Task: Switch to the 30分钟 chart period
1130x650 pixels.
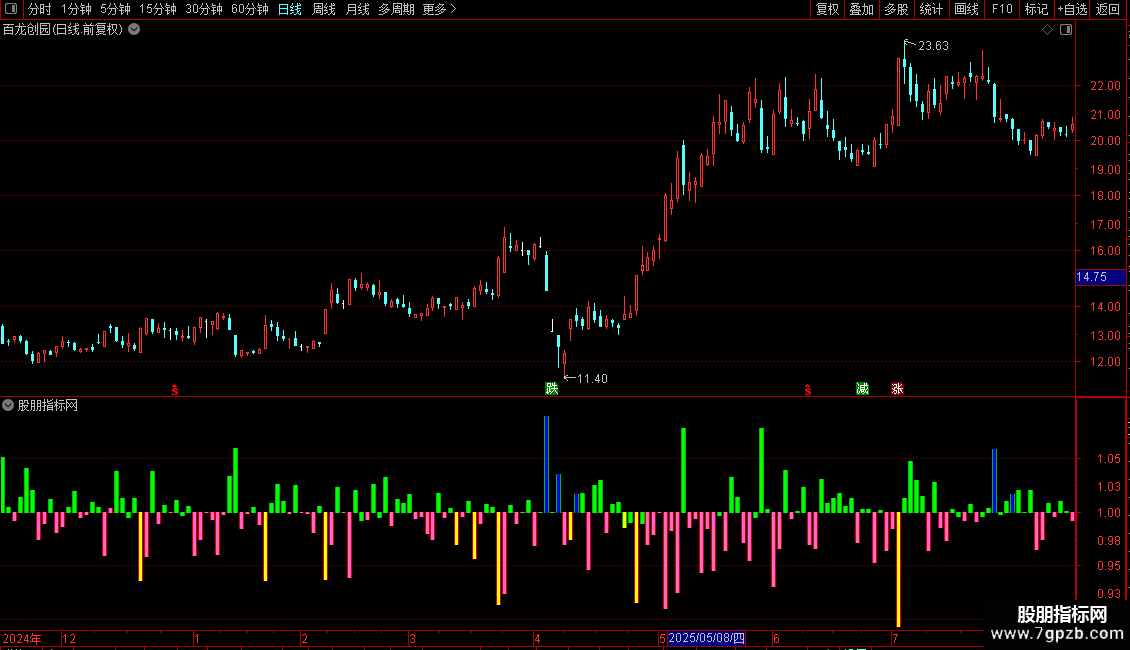Action: 204,9
